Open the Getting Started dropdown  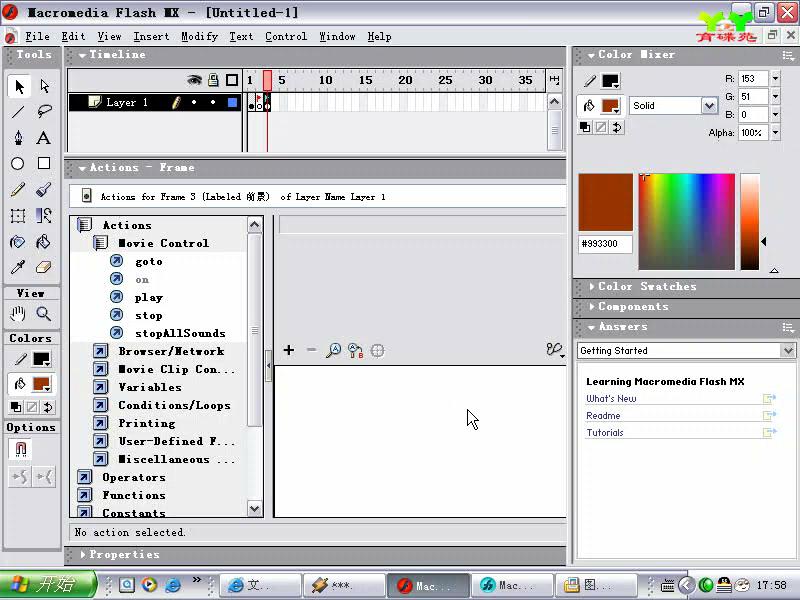coord(788,351)
